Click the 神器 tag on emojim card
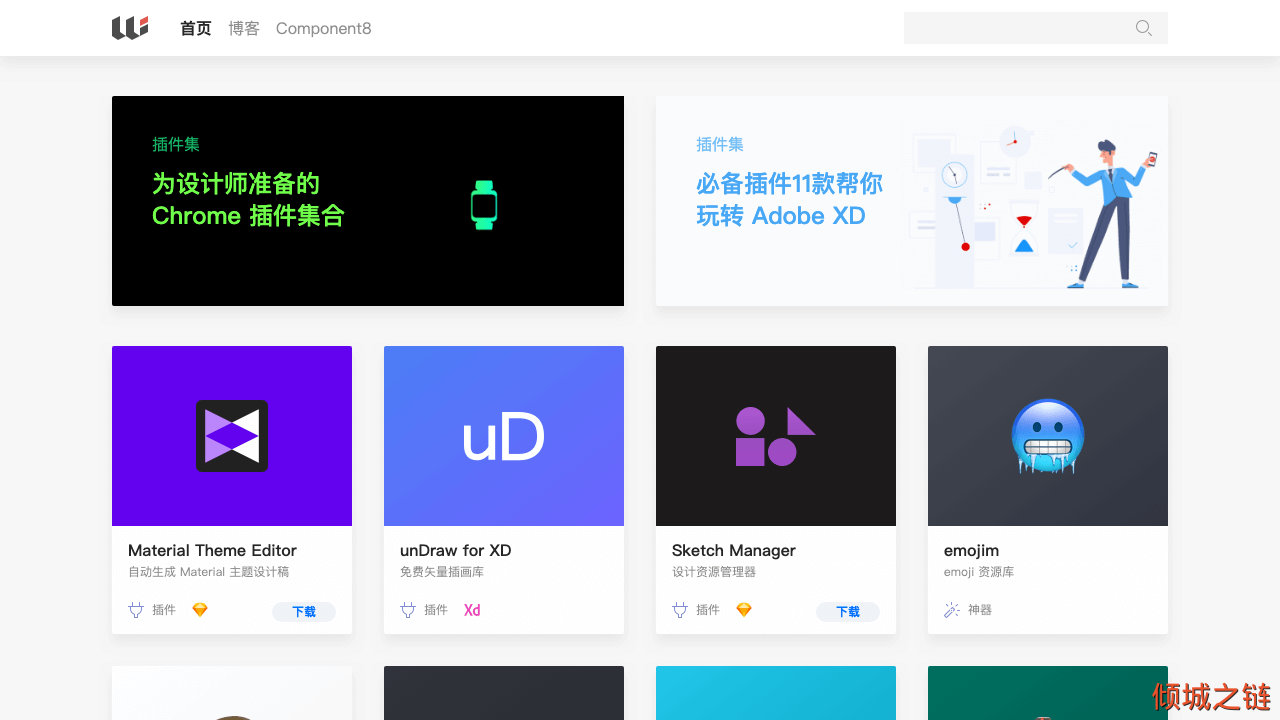The width and height of the screenshot is (1280, 720). 980,610
